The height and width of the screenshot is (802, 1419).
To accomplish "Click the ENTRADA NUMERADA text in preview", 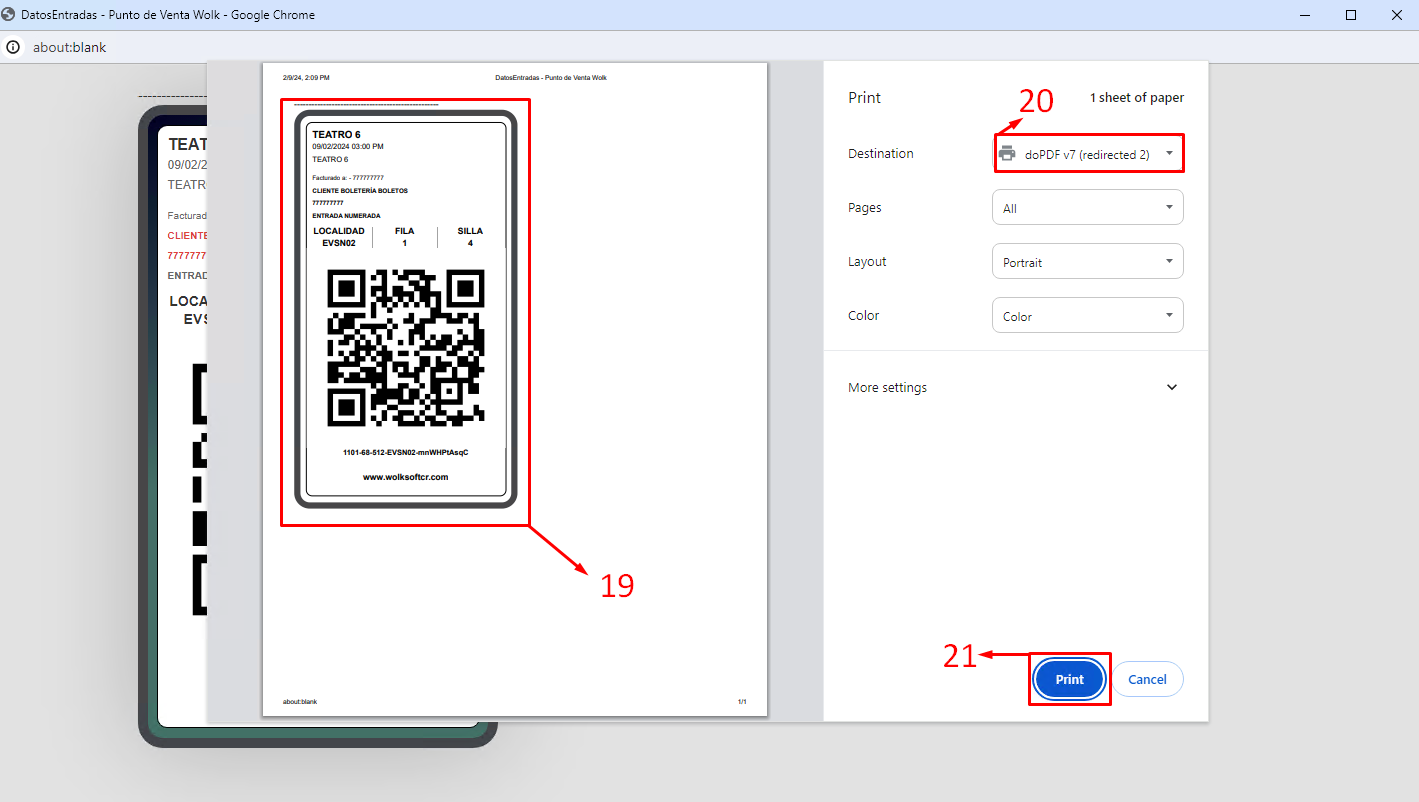I will (346, 215).
